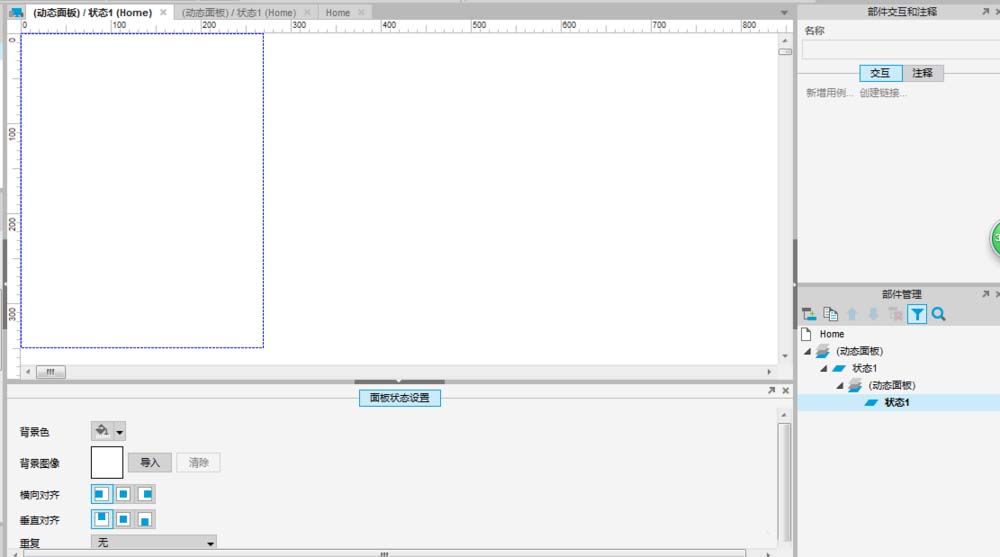
Task: Click the 导入 button
Action: 150,463
